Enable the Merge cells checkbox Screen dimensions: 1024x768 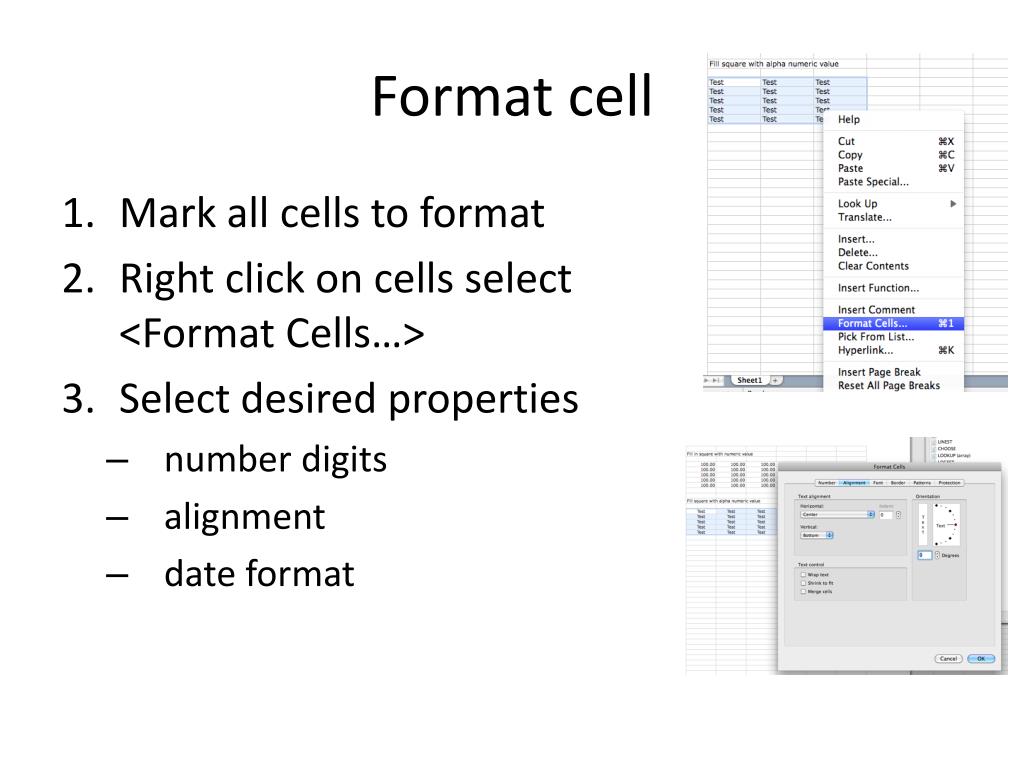pyautogui.click(x=803, y=592)
